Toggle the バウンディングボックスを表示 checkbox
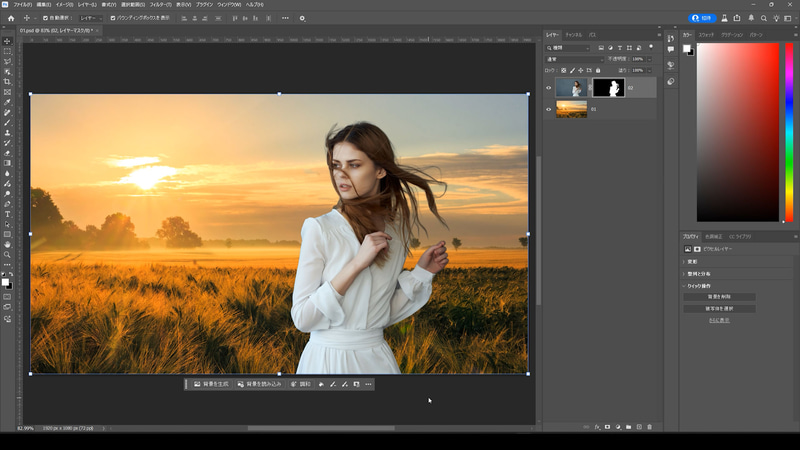Image resolution: width=800 pixels, height=450 pixels. pos(112,18)
